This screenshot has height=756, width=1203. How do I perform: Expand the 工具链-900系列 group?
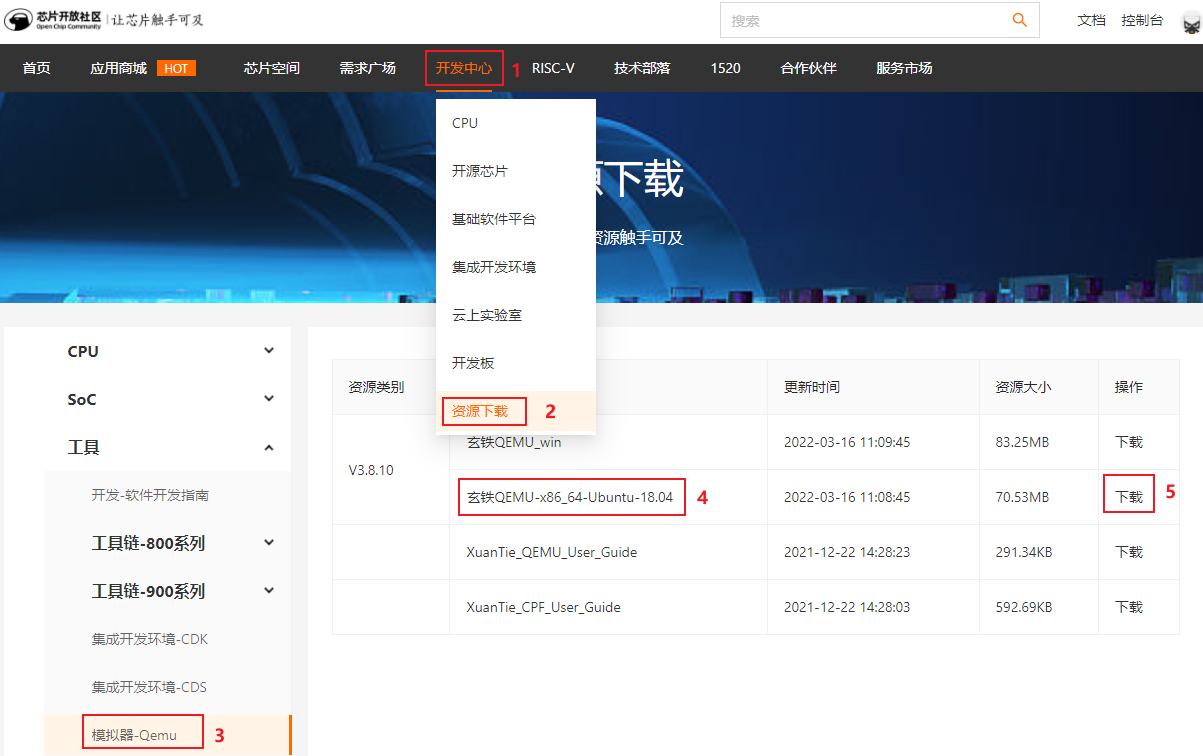pos(268,591)
